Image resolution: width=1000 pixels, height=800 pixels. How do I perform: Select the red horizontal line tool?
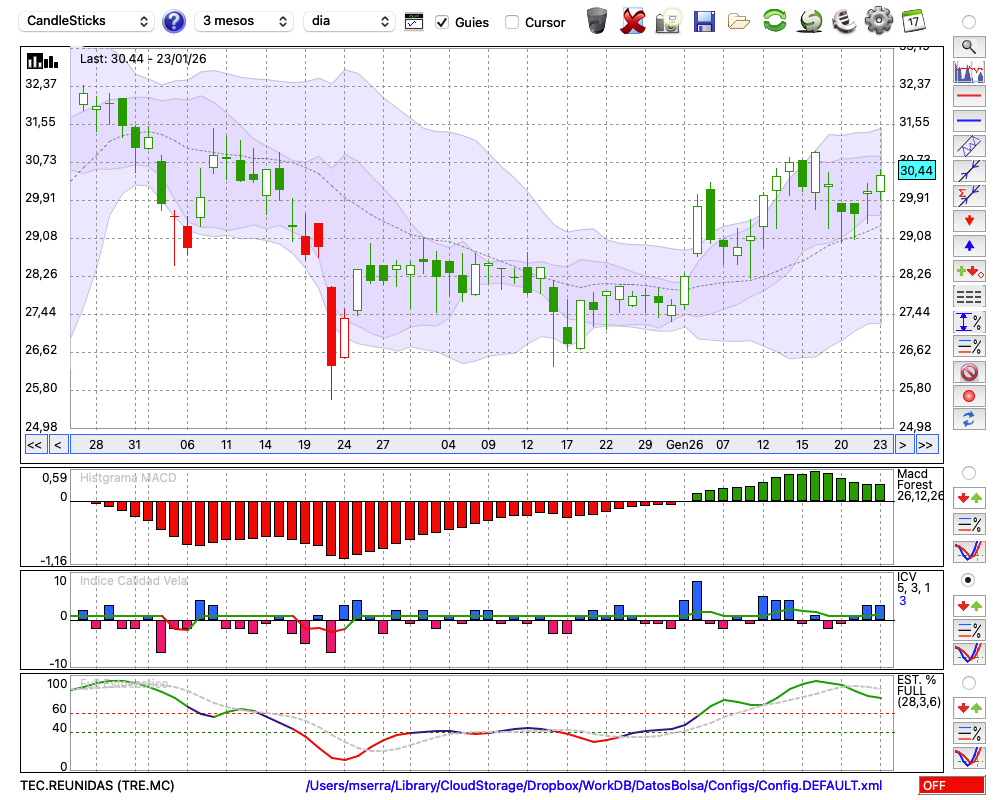click(x=968, y=97)
